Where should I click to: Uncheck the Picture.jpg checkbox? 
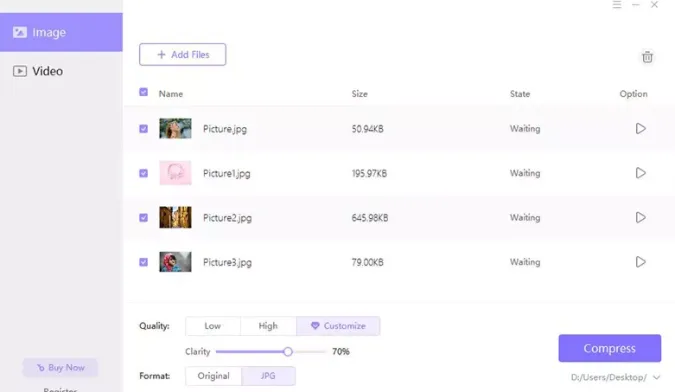(143, 129)
